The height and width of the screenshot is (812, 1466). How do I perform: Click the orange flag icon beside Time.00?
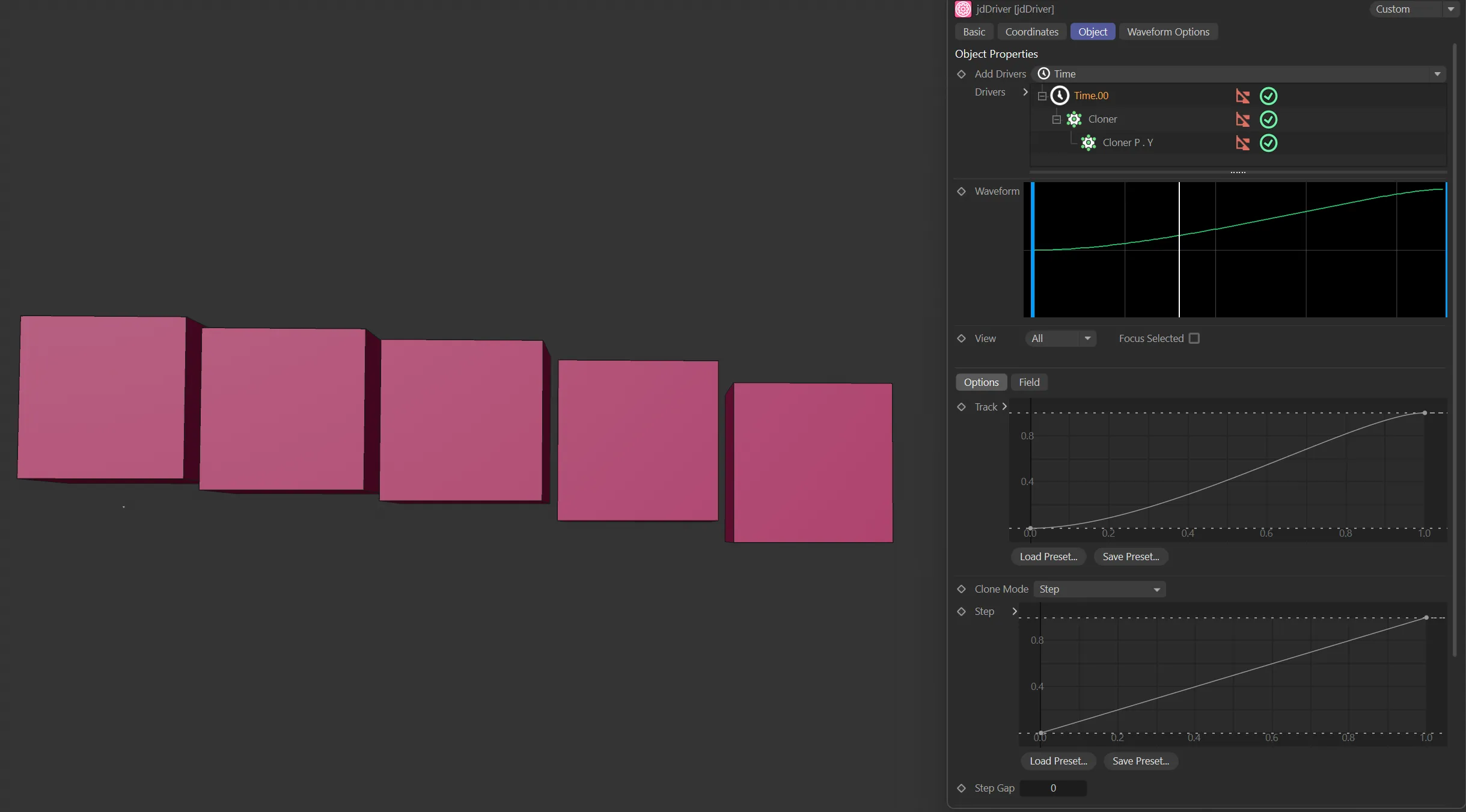(1242, 96)
